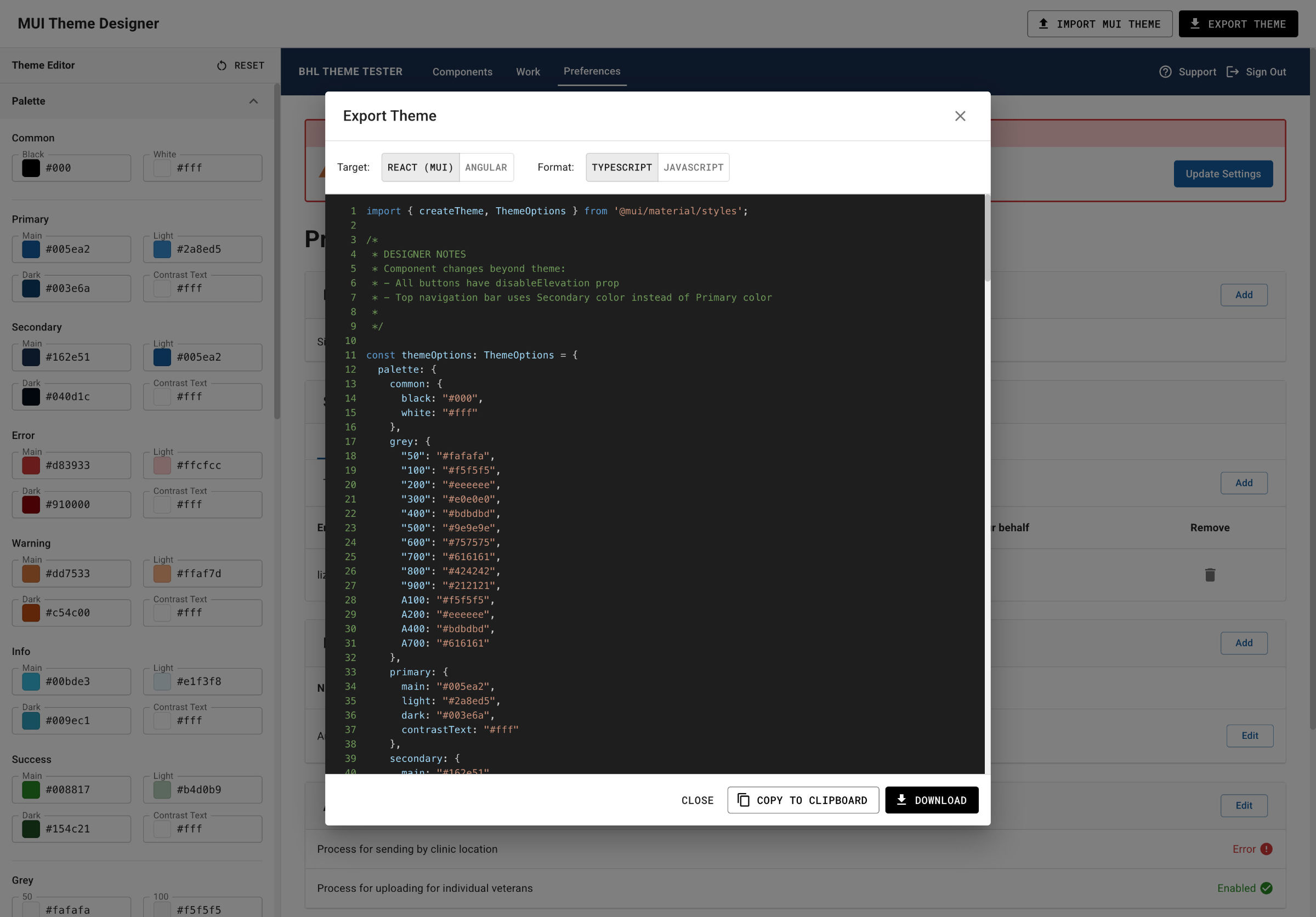Click the Update Settings button
This screenshot has width=1316, height=917.
click(1223, 174)
